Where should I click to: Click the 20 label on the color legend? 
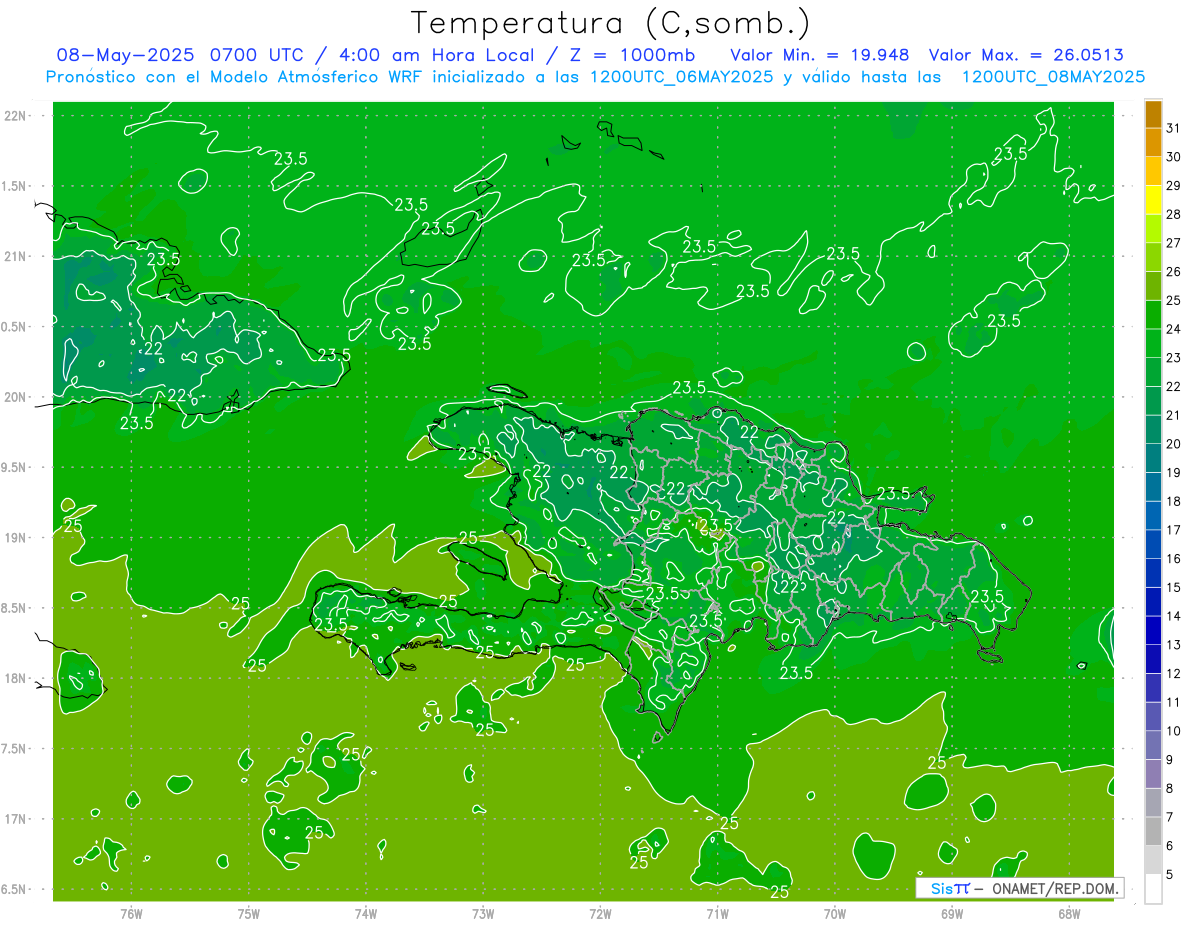1174,444
